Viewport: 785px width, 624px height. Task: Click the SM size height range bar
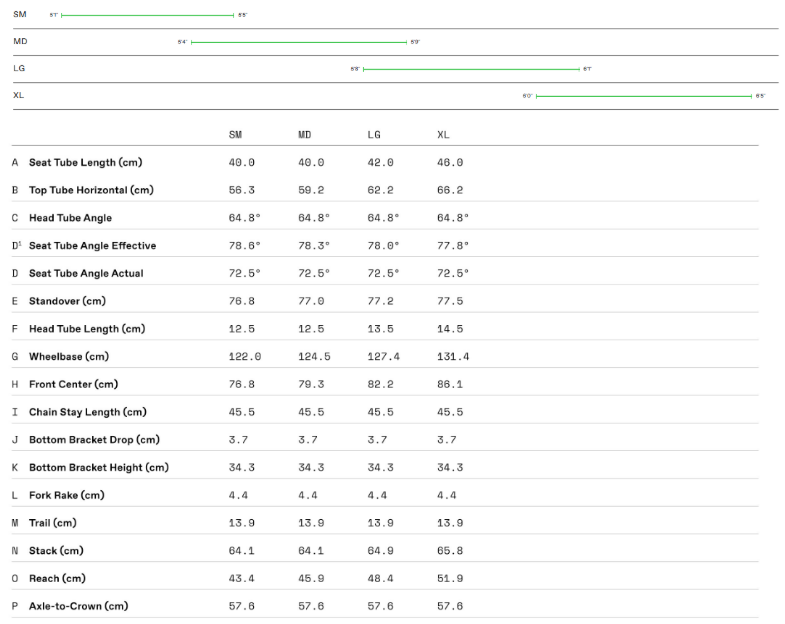[x=147, y=16]
